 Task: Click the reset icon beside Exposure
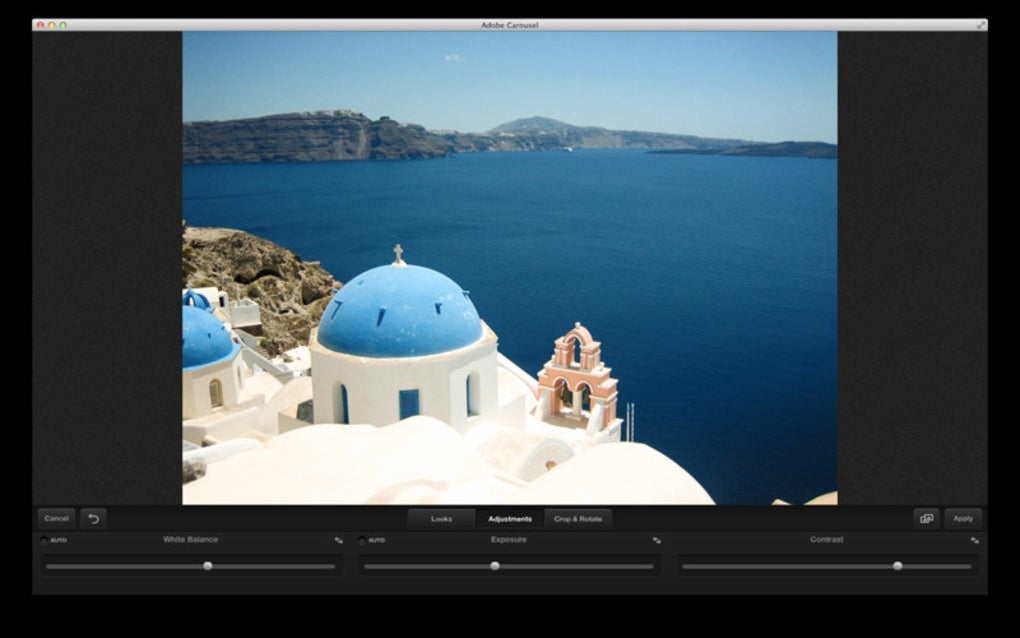tap(656, 539)
